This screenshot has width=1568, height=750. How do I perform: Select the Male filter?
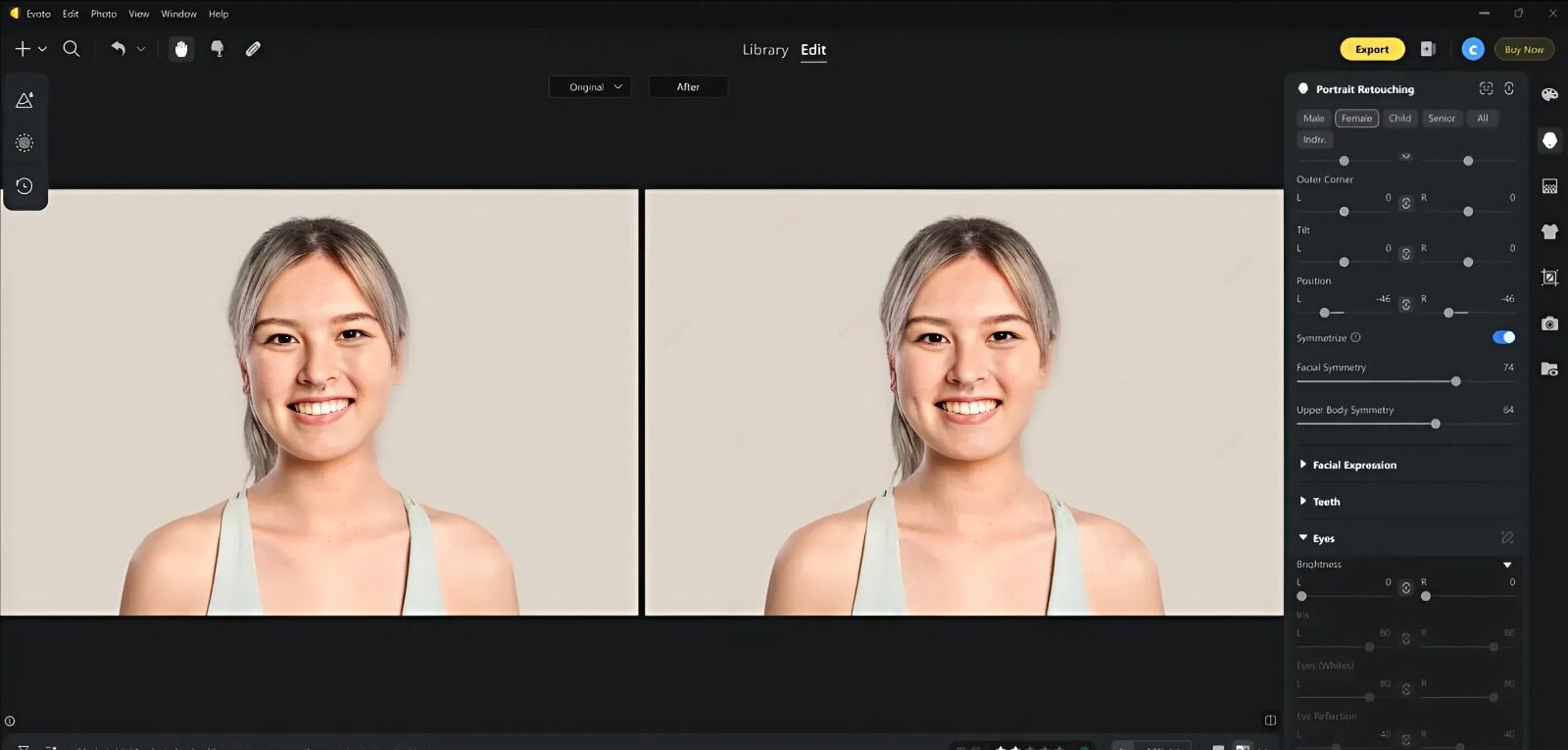pyautogui.click(x=1314, y=119)
